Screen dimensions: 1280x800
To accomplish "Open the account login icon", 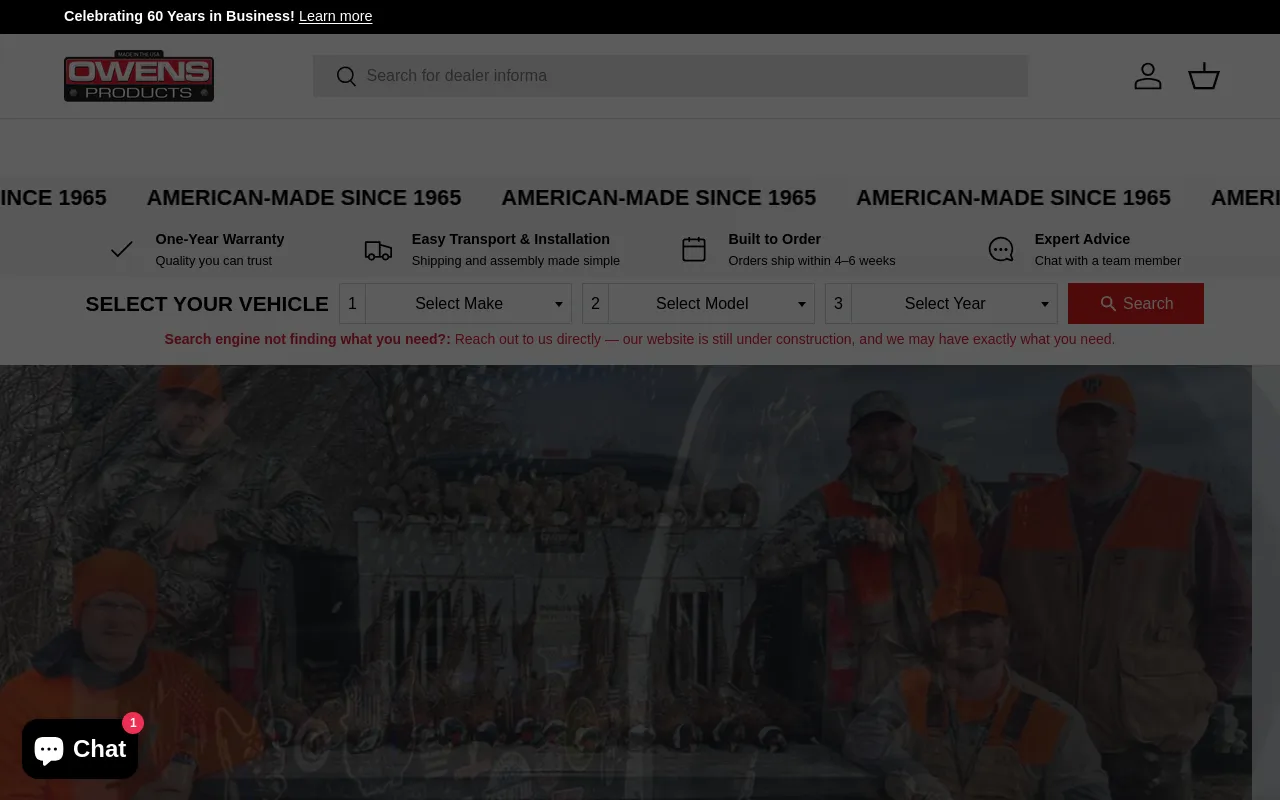I will coord(1147,76).
